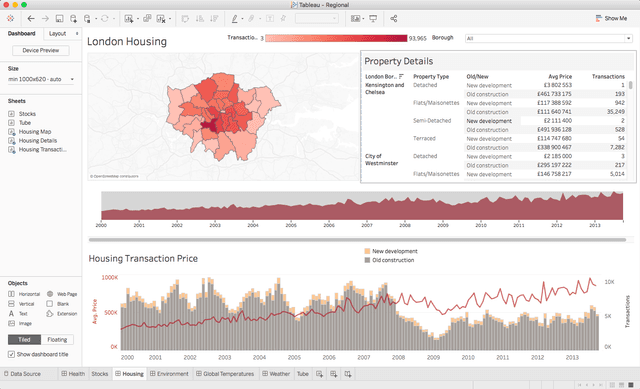Click the Image object
Image resolution: width=640 pixels, height=389 pixels.
pos(20,323)
